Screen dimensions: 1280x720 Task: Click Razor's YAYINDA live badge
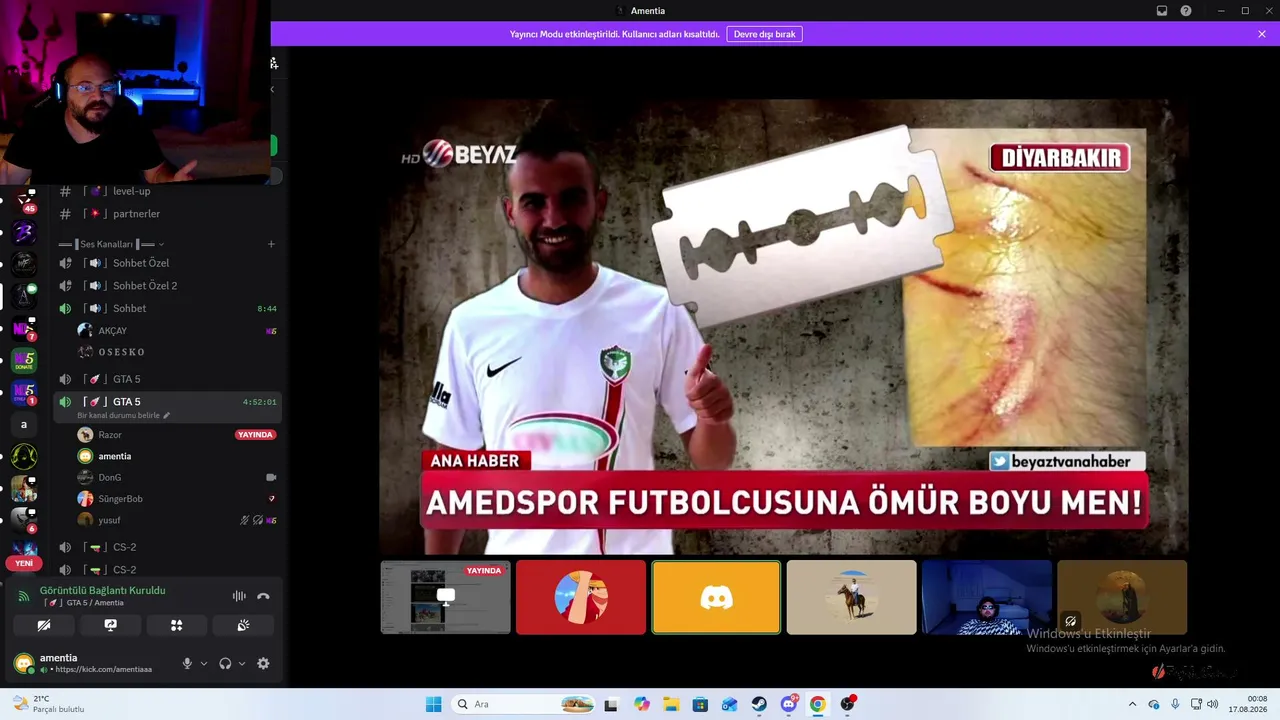(x=255, y=435)
